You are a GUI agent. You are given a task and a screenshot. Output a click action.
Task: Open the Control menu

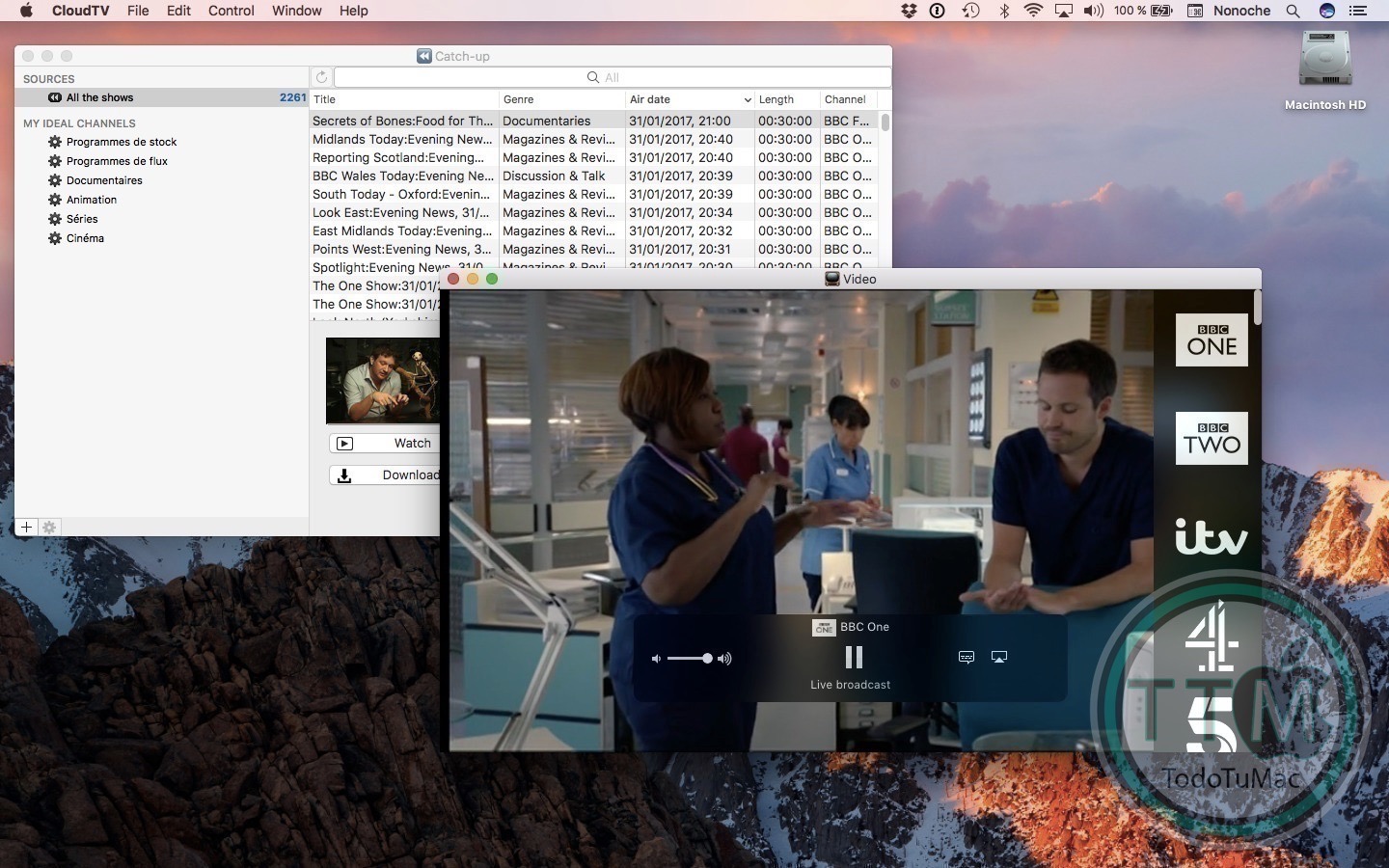click(x=231, y=11)
